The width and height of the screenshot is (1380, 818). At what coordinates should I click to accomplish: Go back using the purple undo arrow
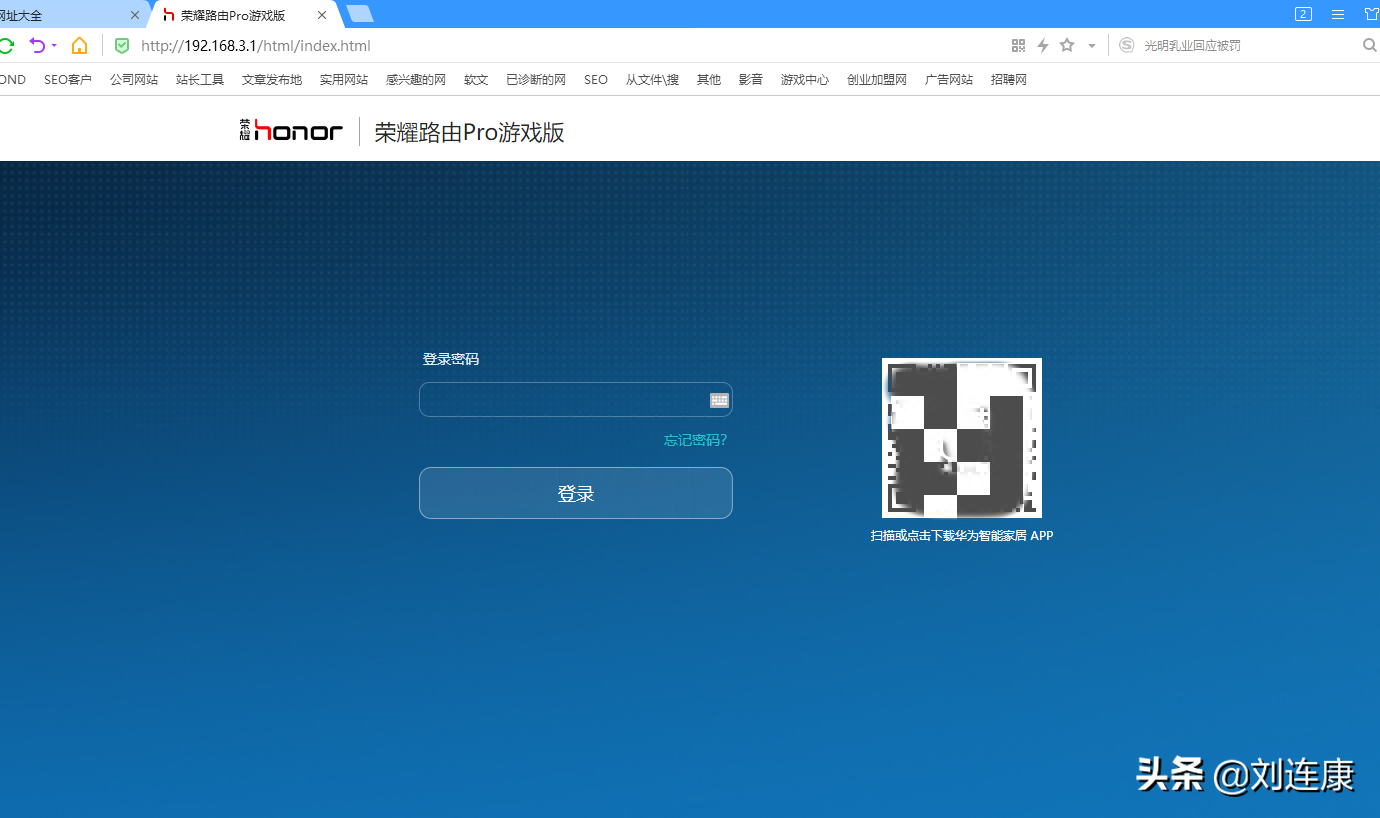[x=37, y=46]
